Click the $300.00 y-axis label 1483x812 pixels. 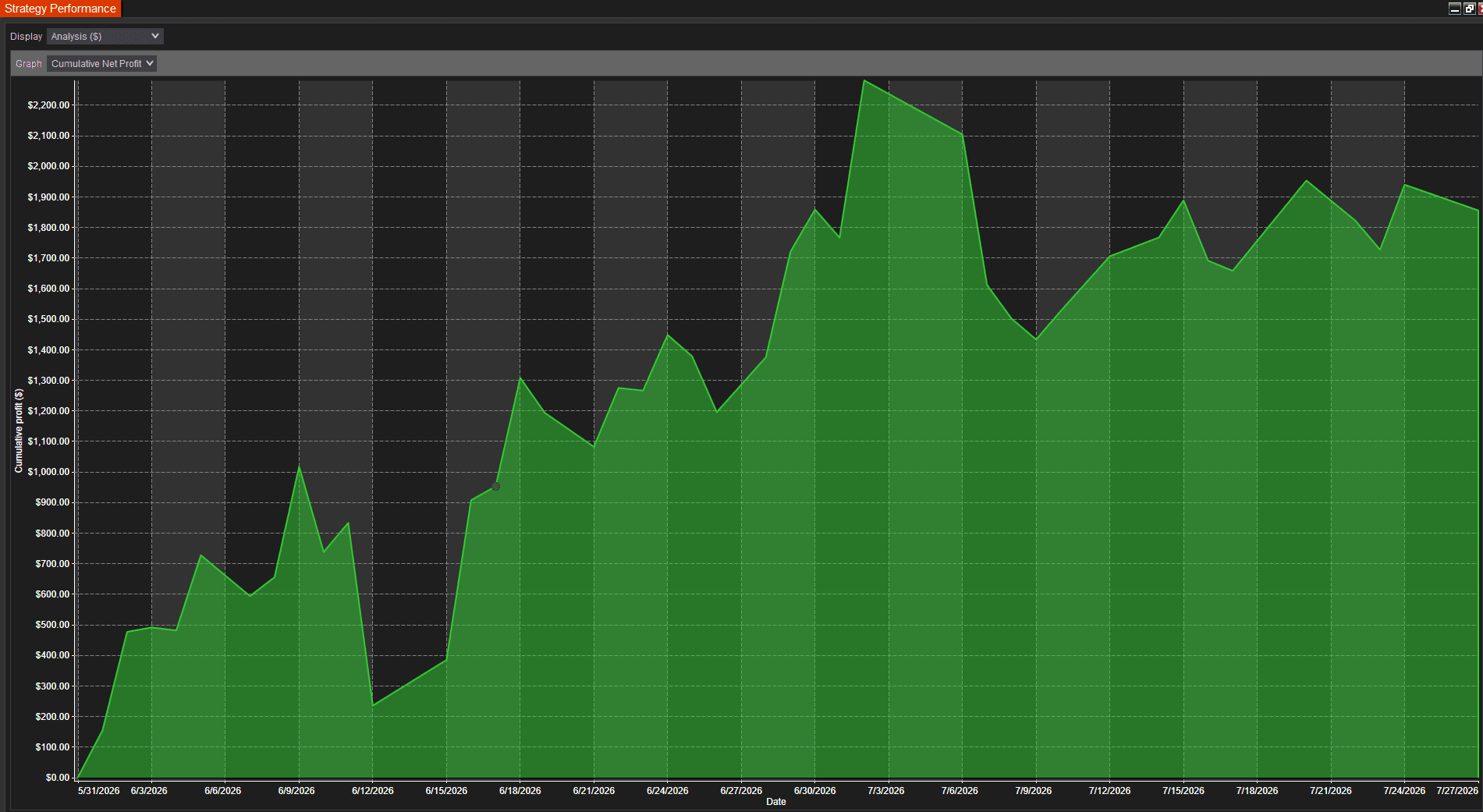pyautogui.click(x=52, y=686)
